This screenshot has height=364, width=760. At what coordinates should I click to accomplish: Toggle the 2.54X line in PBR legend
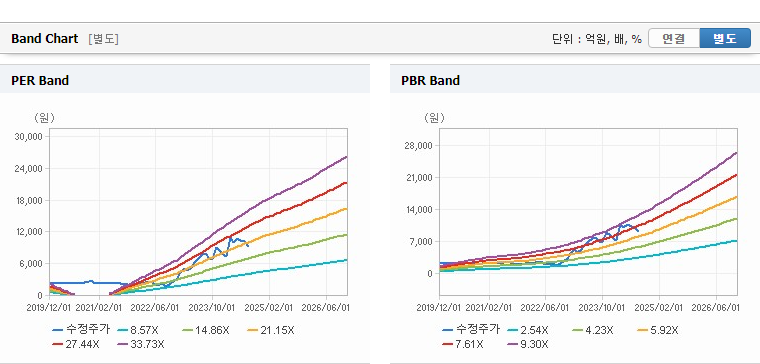click(x=528, y=331)
